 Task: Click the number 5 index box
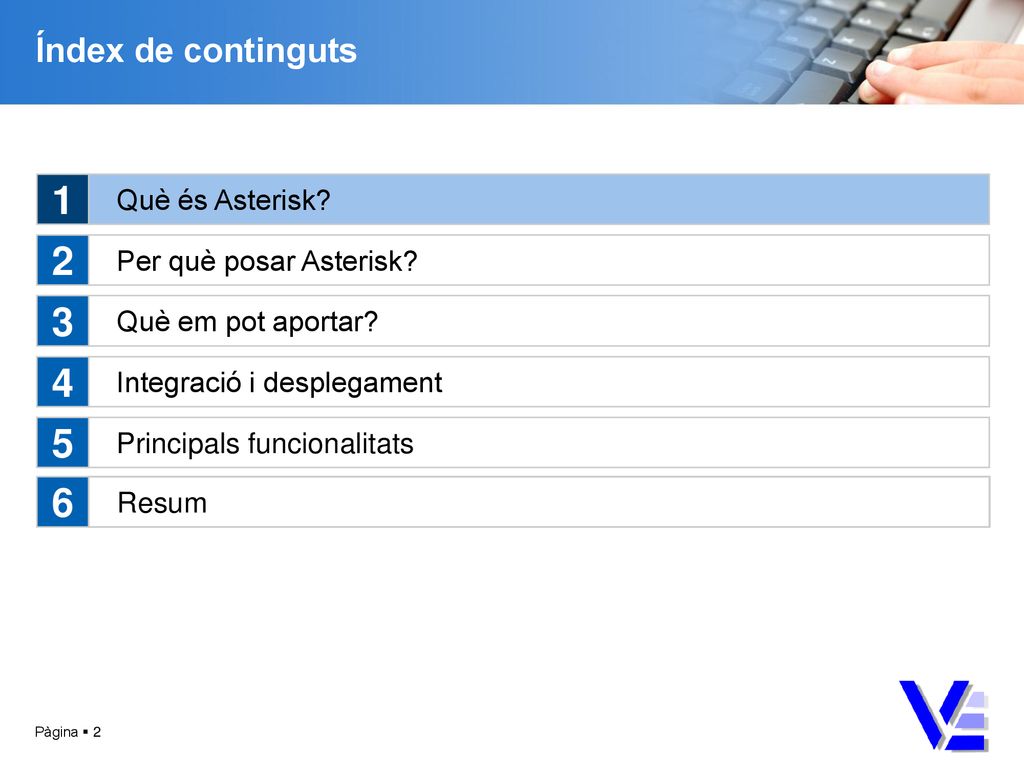coord(63,443)
